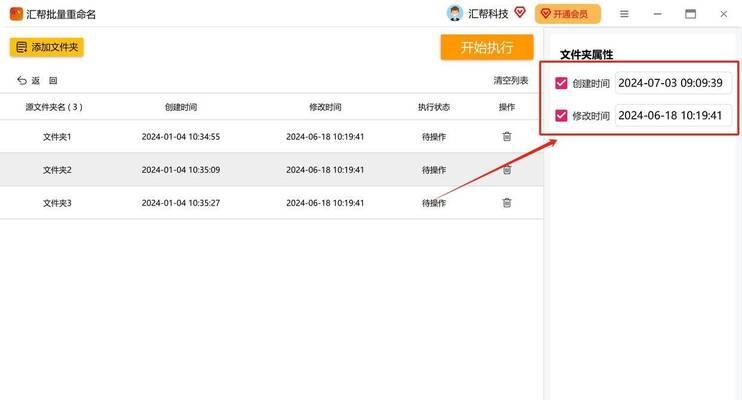Image resolution: width=742 pixels, height=400 pixels.
Task: Delete 文件夹3 with its trash icon
Action: [x=507, y=203]
